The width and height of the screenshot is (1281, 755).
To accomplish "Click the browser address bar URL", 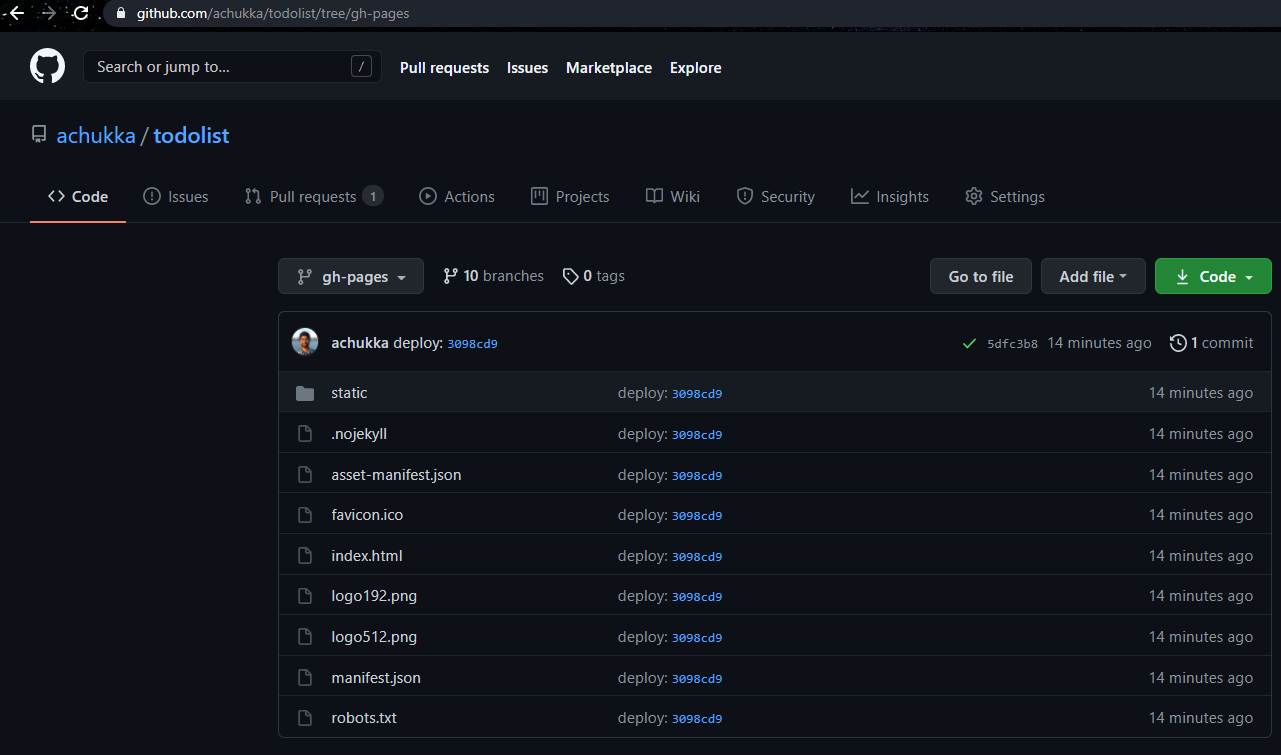I will pos(273,13).
